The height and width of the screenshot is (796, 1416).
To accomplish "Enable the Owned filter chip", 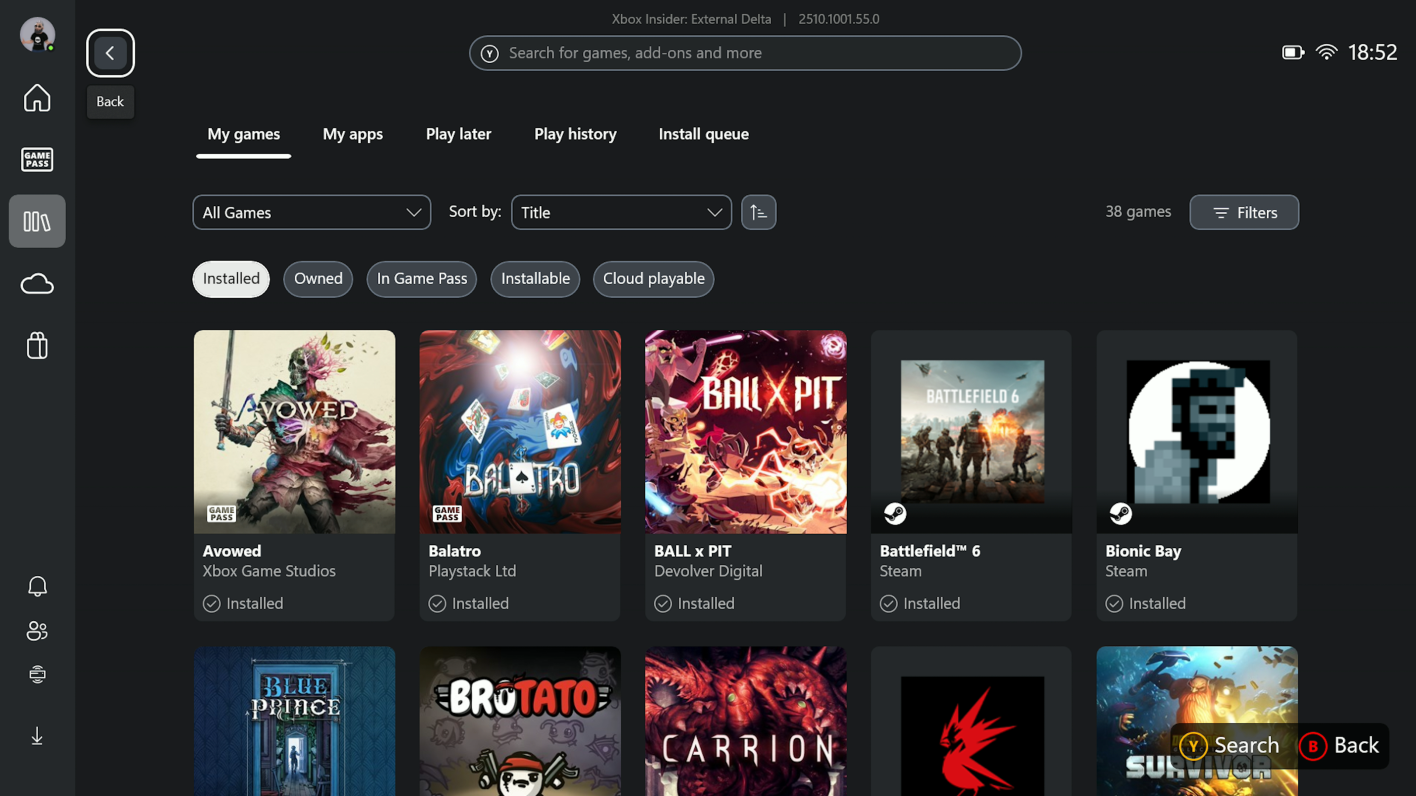I will [318, 279].
